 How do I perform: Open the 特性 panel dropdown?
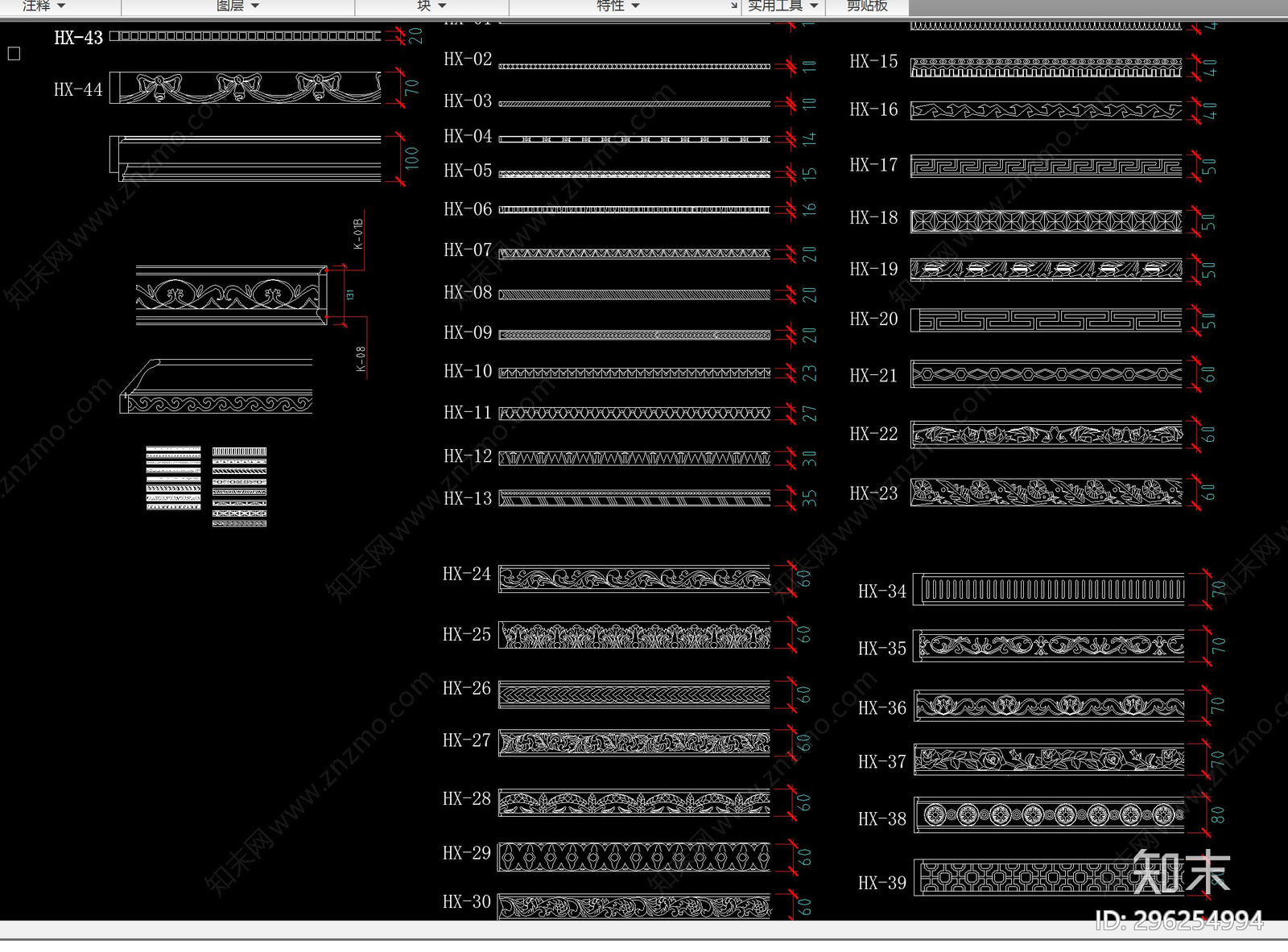[x=617, y=6]
